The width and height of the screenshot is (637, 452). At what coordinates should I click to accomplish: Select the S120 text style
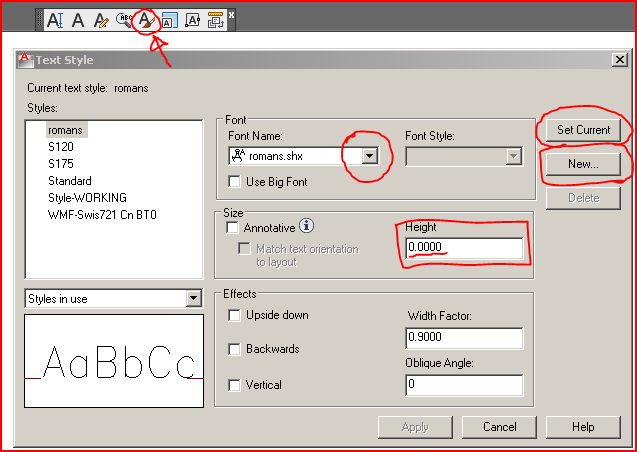pos(61,147)
